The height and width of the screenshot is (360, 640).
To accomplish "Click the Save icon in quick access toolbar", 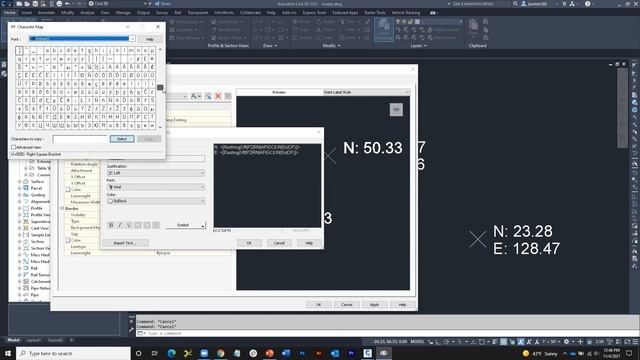I will pyautogui.click(x=35, y=4).
